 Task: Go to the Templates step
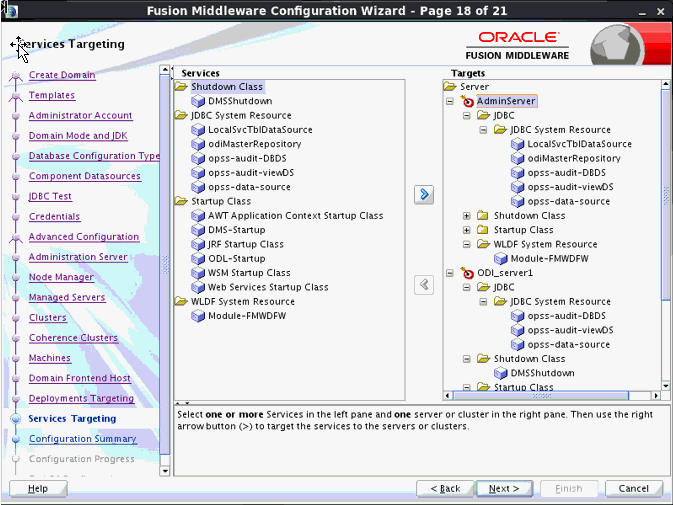click(52, 95)
